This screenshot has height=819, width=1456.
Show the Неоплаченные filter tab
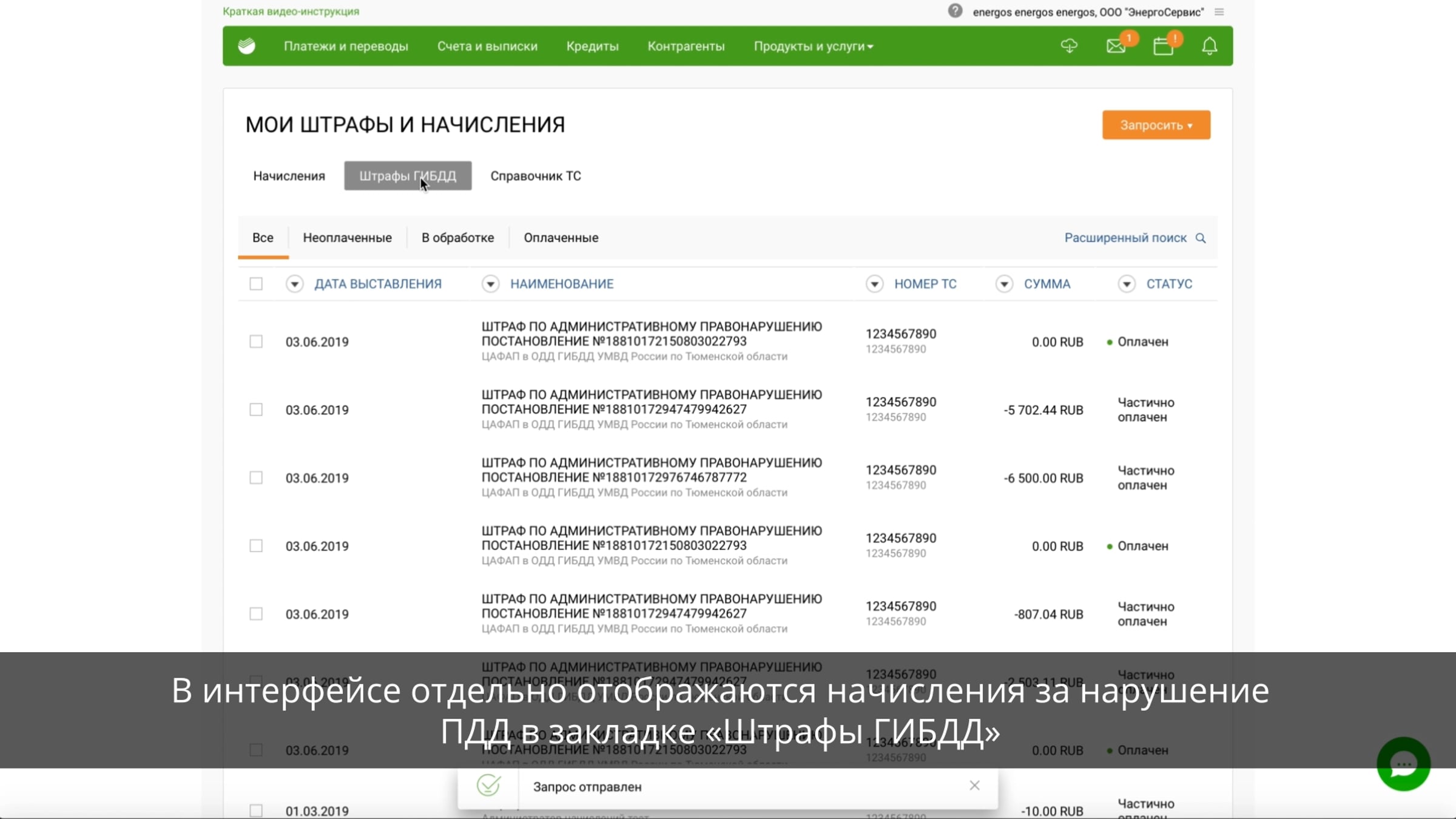347,238
